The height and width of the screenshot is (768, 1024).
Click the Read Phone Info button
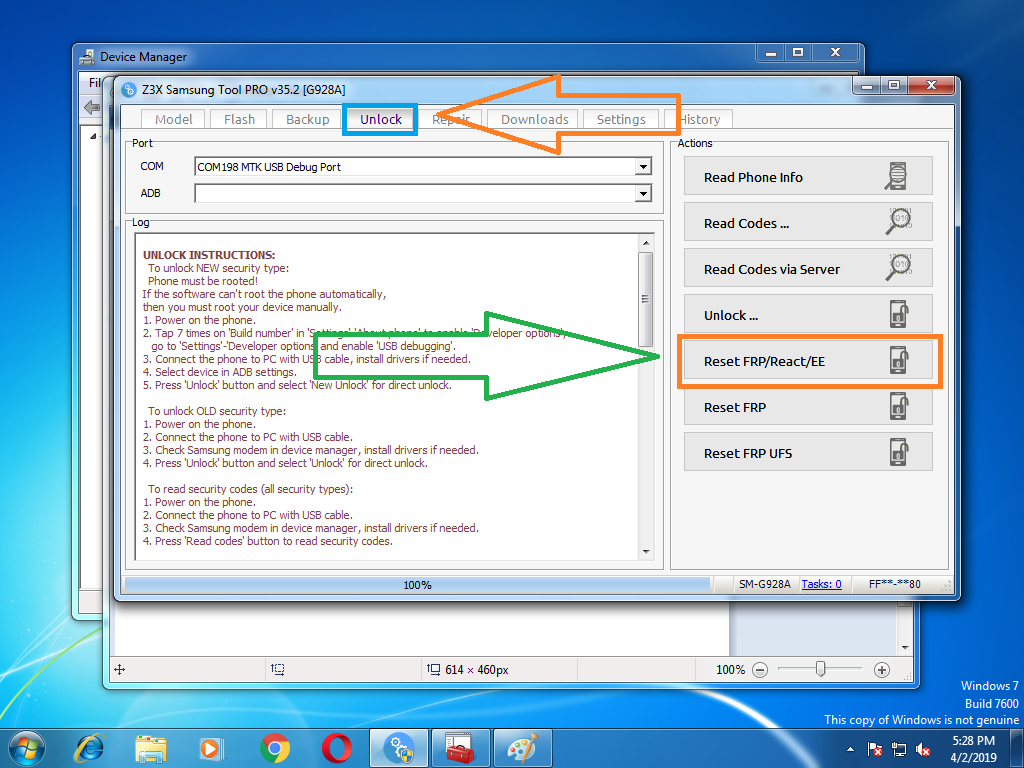pyautogui.click(x=808, y=176)
